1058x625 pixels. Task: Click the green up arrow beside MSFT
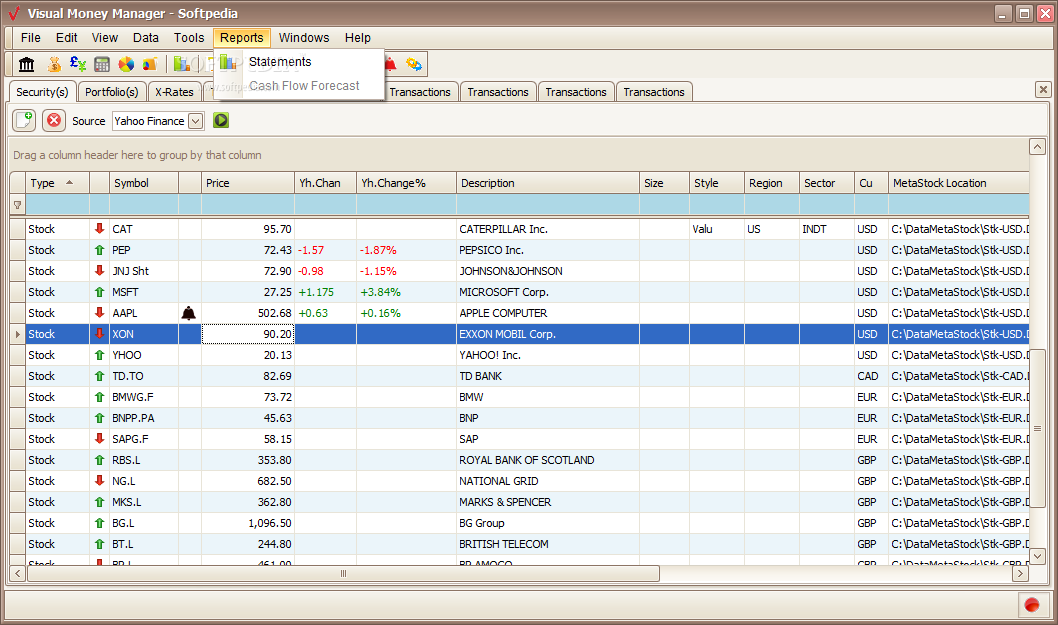(x=99, y=292)
